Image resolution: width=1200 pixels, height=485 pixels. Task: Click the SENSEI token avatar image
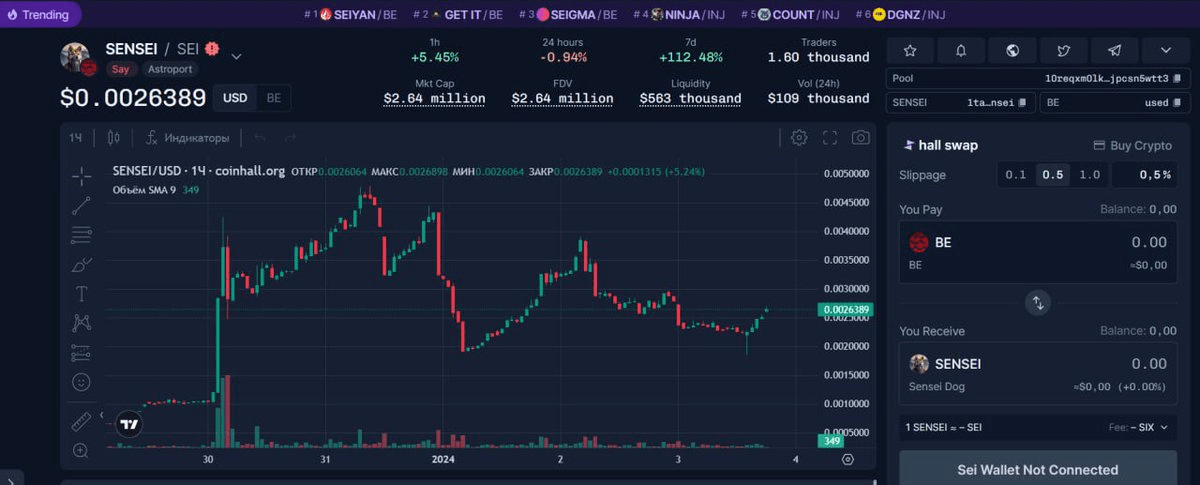pos(76,56)
